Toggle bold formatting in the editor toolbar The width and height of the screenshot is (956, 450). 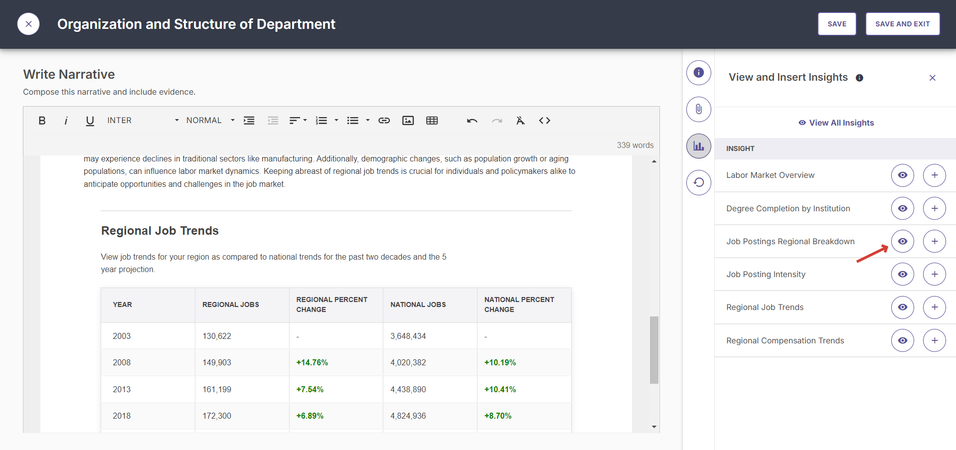[42, 121]
